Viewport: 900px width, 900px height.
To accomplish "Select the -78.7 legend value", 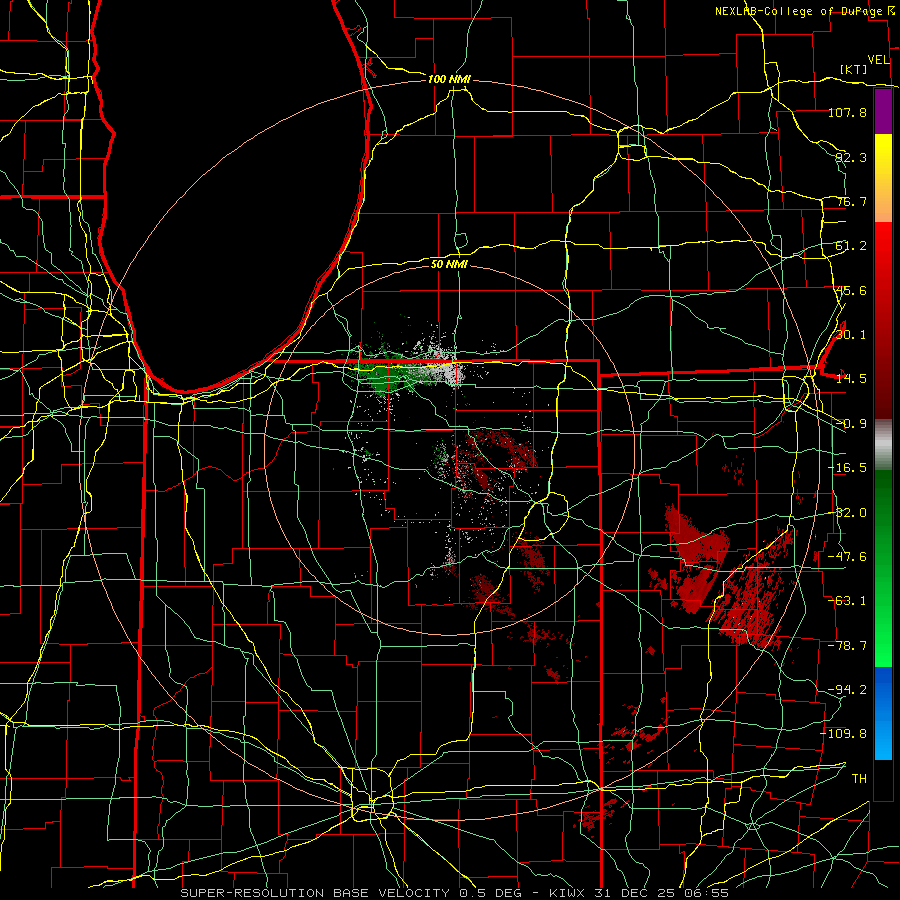I will tap(847, 646).
